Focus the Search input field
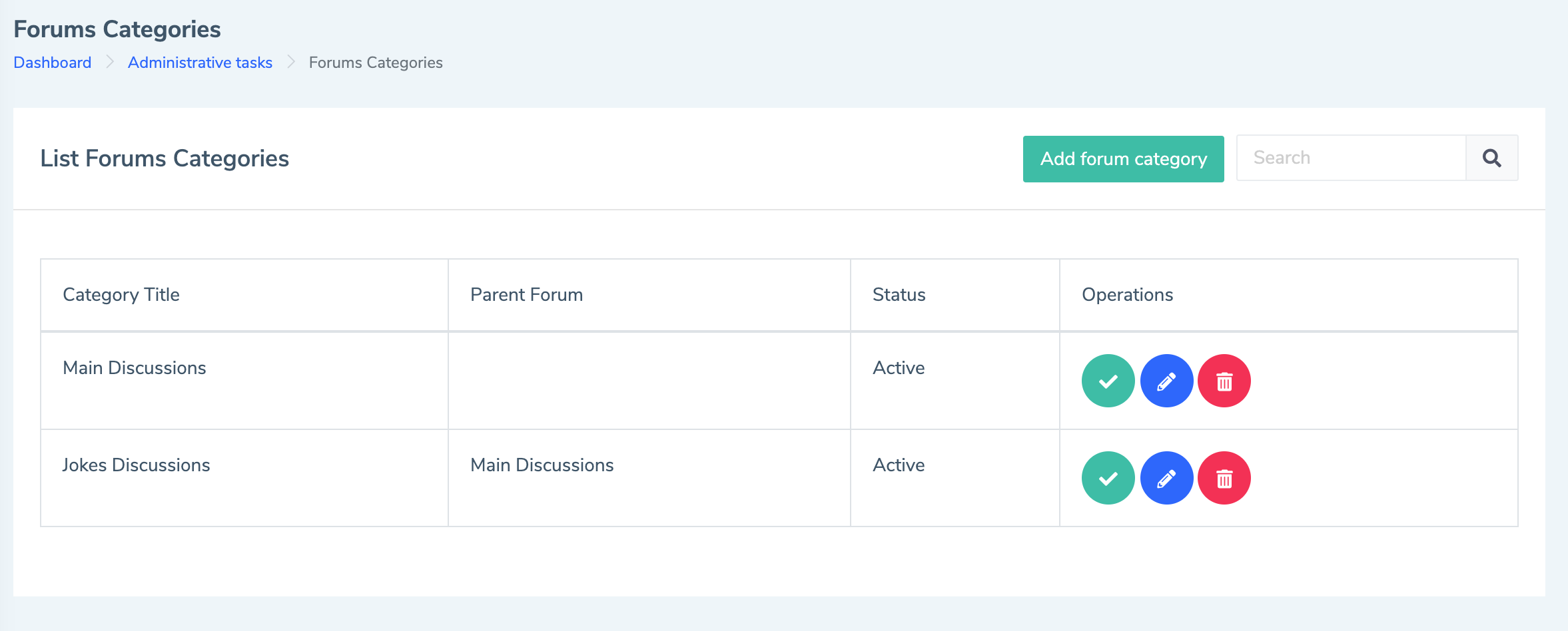1568x631 pixels. click(1350, 158)
